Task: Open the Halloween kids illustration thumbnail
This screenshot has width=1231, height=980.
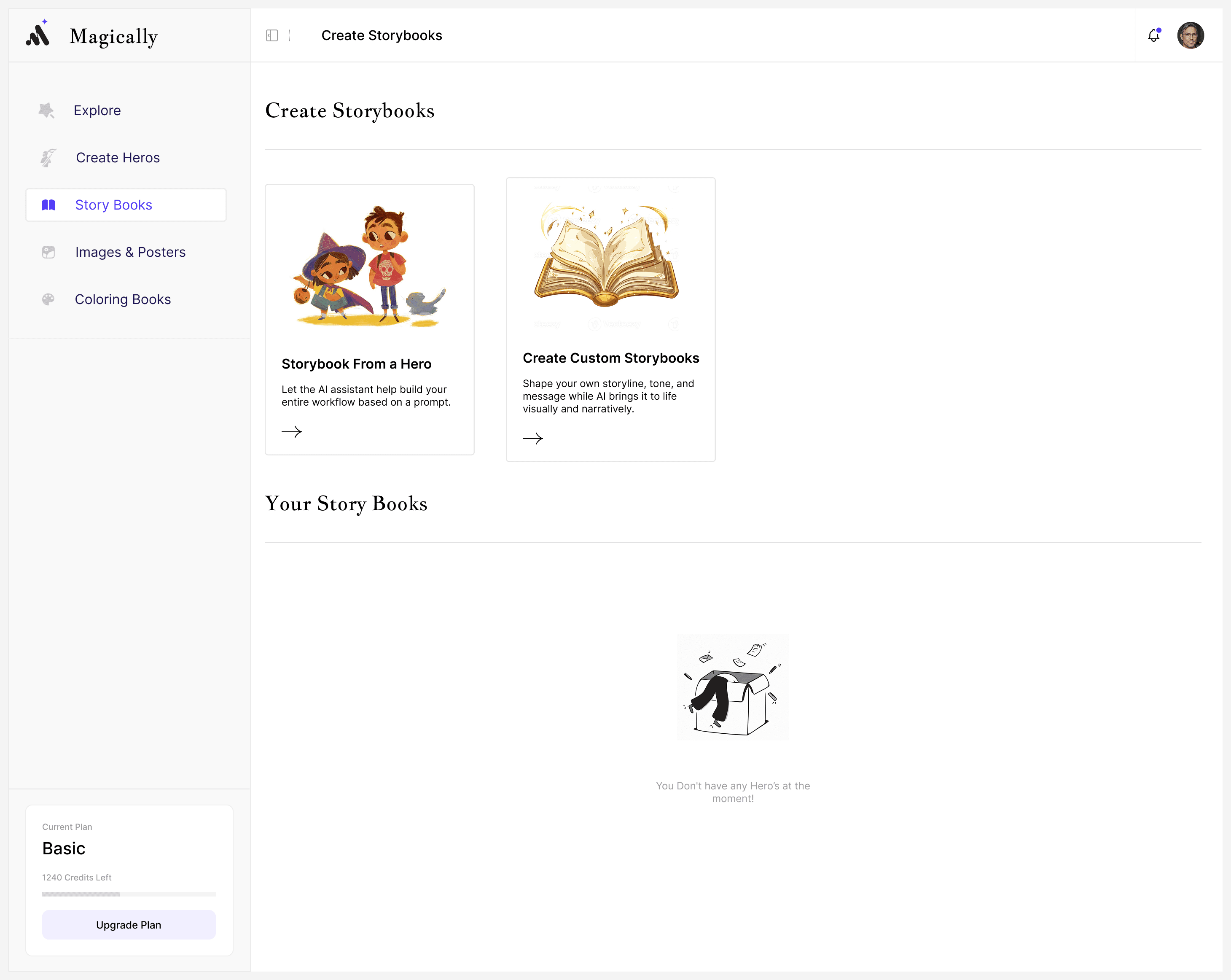Action: pos(369,267)
